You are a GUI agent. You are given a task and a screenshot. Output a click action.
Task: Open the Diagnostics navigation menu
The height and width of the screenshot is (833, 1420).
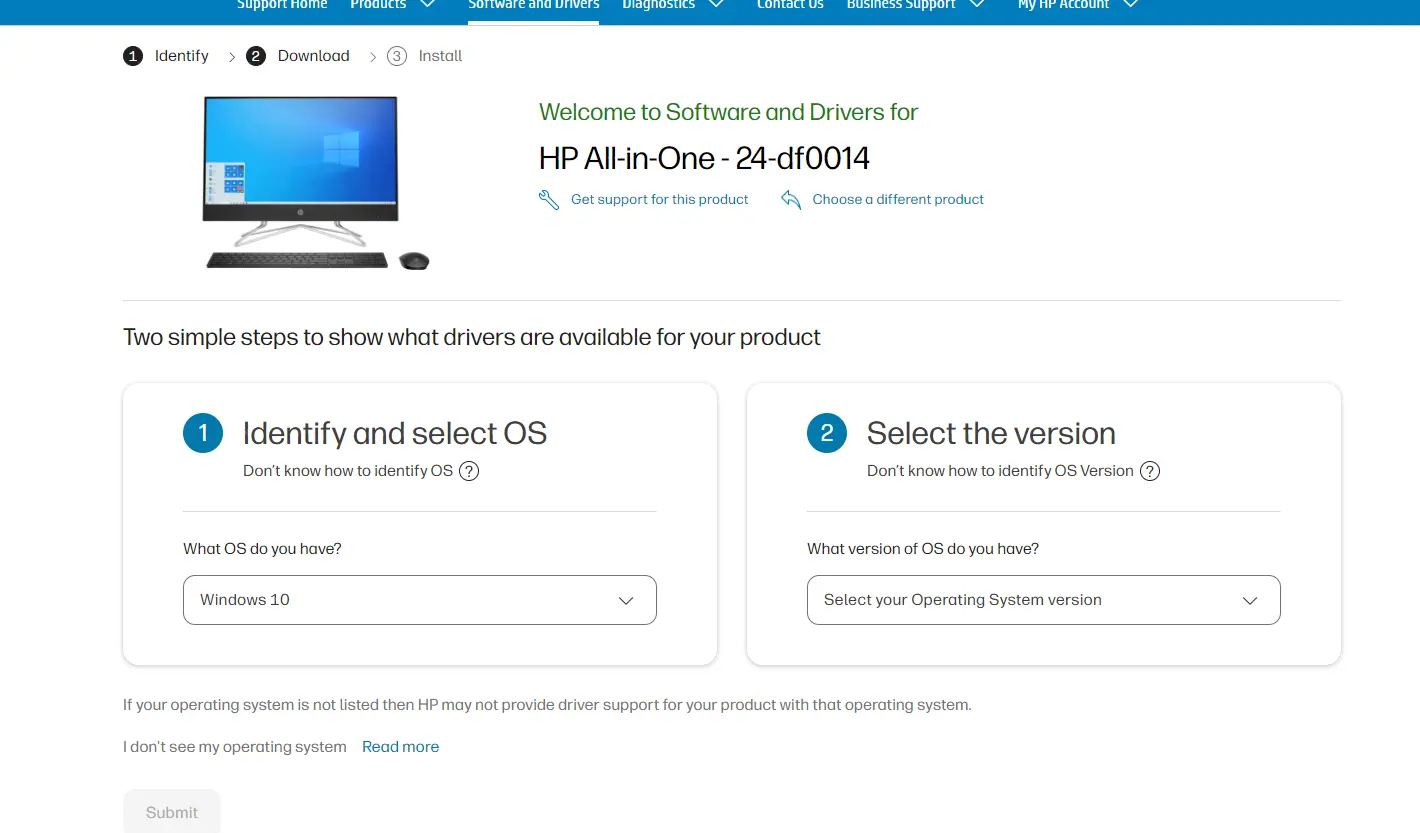point(673,5)
